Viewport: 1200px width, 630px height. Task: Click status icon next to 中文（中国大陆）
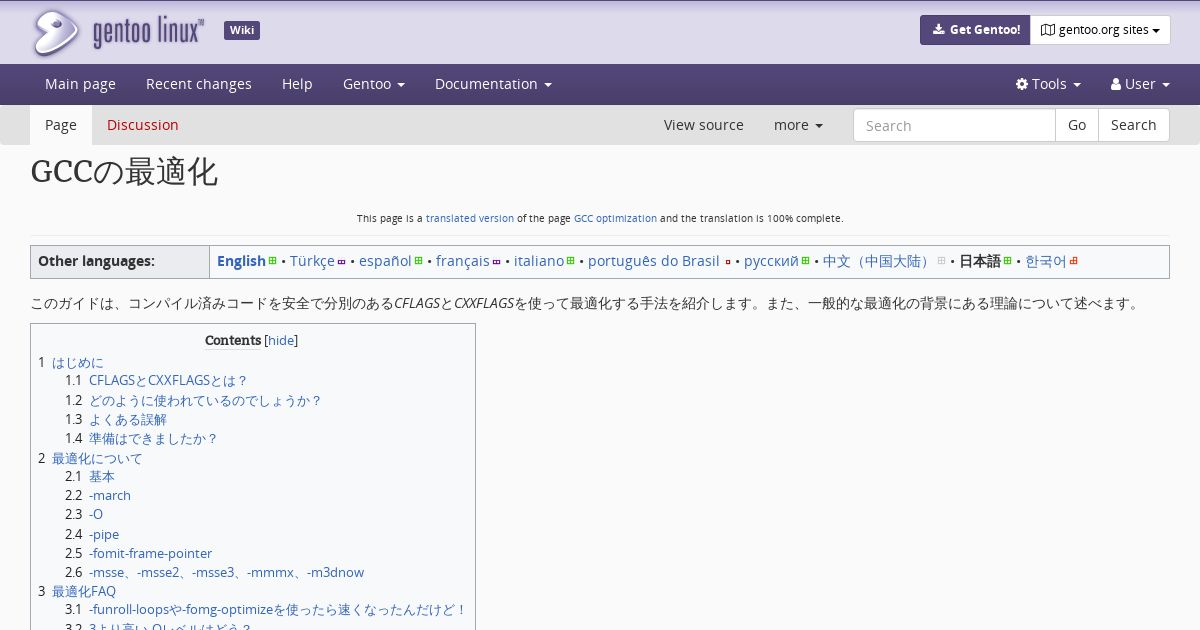tap(941, 261)
